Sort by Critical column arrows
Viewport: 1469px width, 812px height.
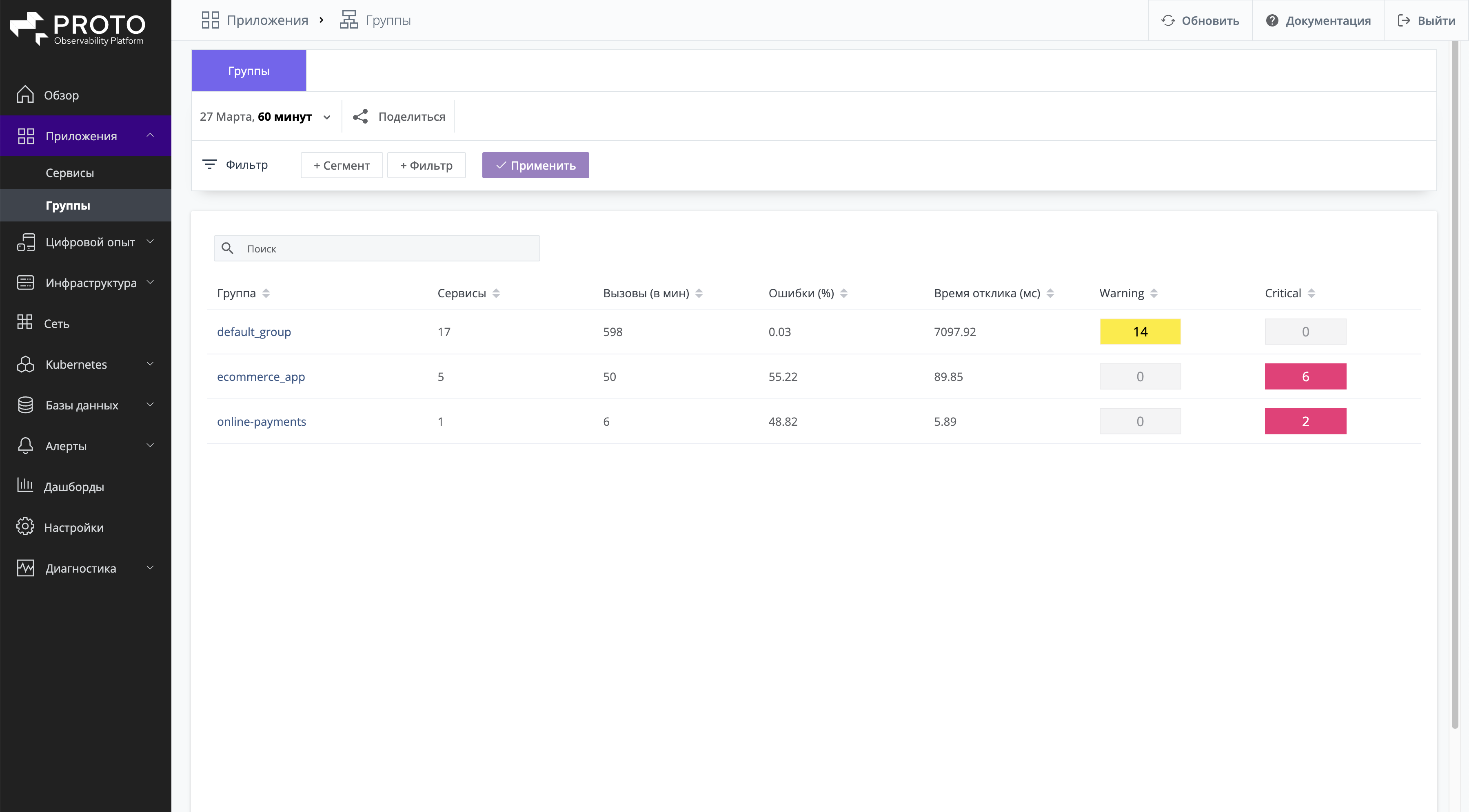(x=1311, y=293)
